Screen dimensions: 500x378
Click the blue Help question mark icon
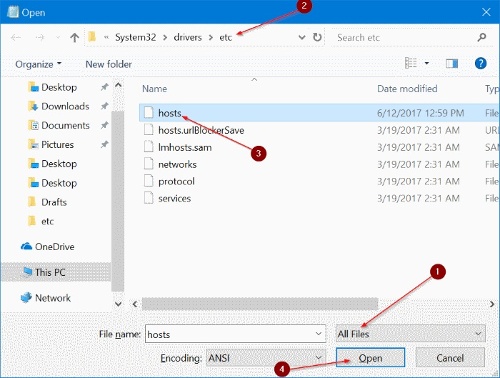[480, 63]
